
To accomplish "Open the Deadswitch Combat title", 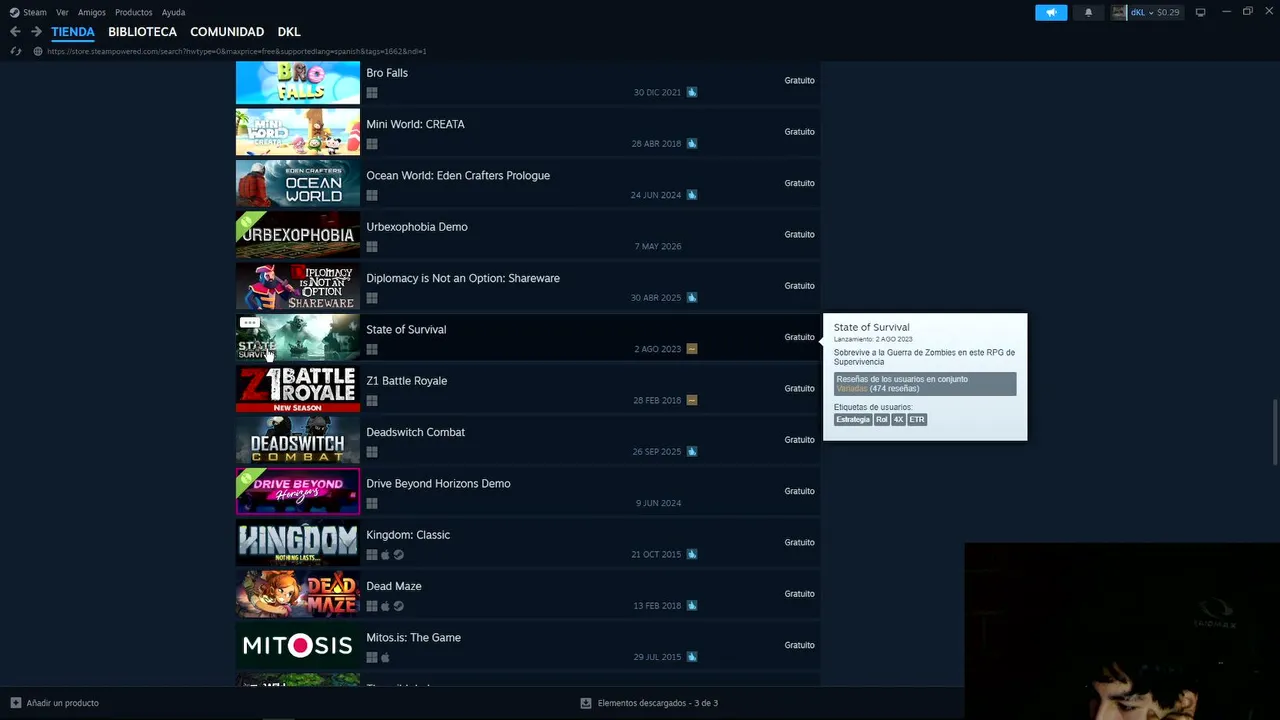I will tap(416, 432).
